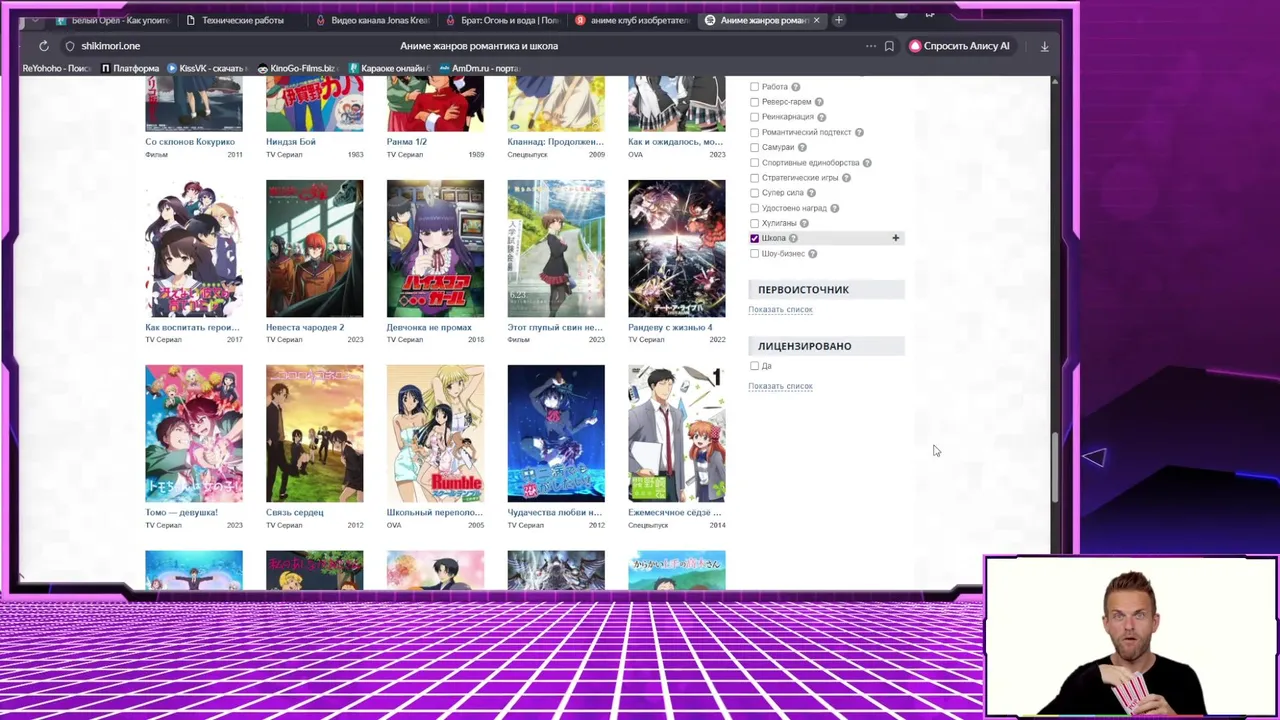Open Караоке онлайн bookmark
The width and height of the screenshot is (1280, 720).
point(387,68)
